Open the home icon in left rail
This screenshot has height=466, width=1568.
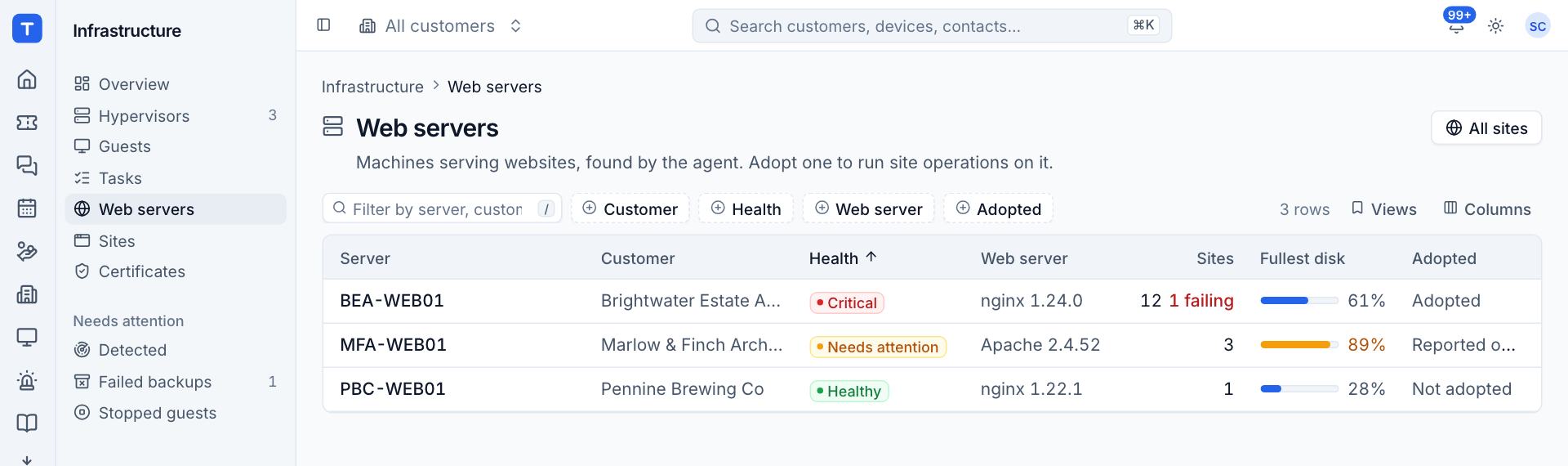[27, 79]
